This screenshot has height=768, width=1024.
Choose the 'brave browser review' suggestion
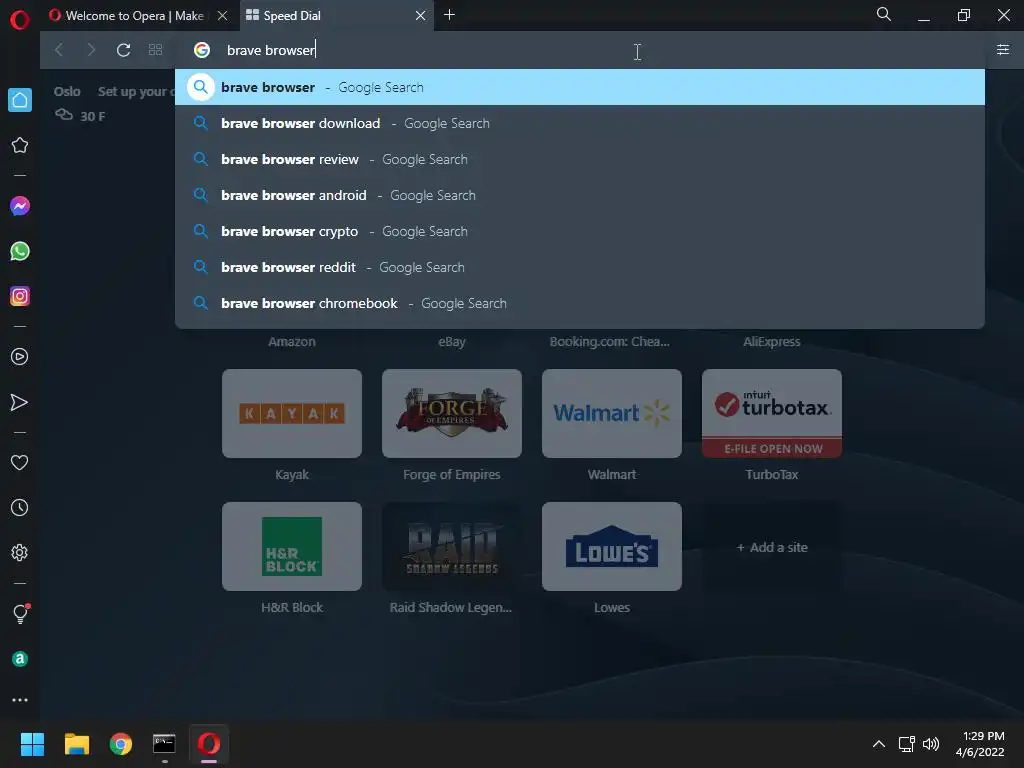(x=580, y=159)
